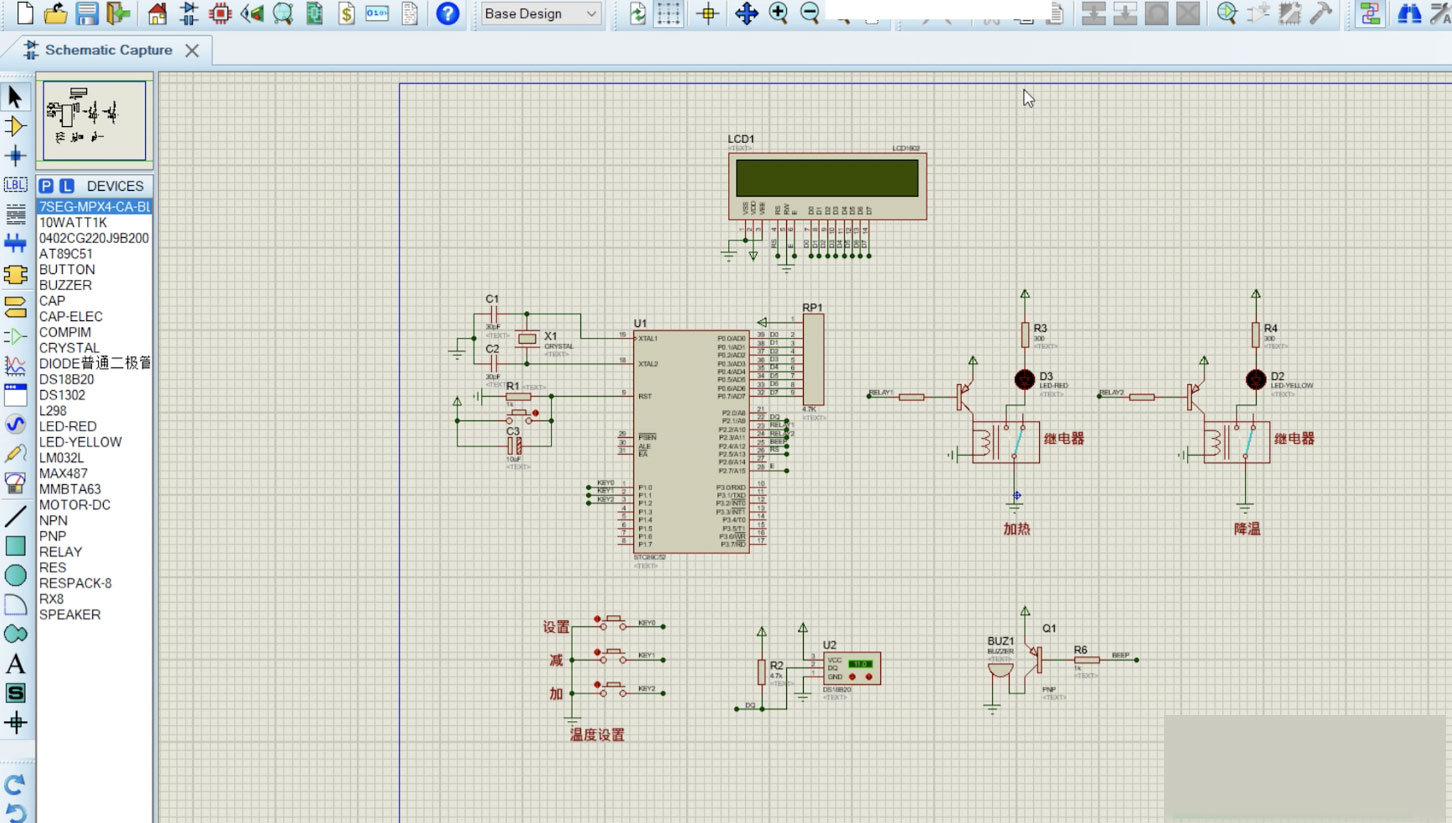
Task: Choose the Wire Label mode tool
Action: [x=15, y=185]
